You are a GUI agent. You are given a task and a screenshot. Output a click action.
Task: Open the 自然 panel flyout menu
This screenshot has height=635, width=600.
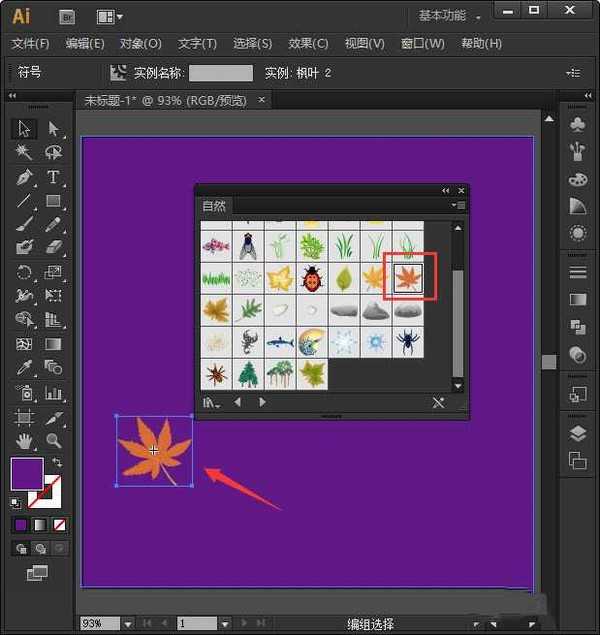click(458, 206)
